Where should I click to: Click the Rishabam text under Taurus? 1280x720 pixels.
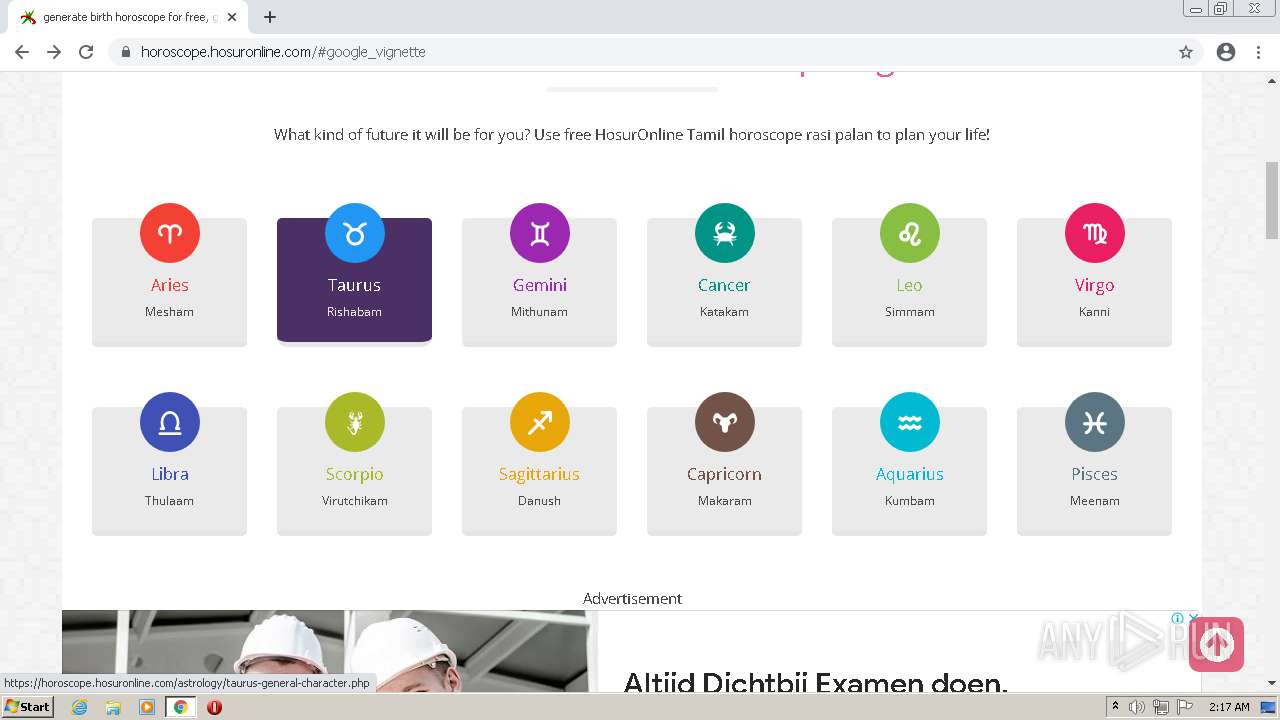click(x=354, y=312)
